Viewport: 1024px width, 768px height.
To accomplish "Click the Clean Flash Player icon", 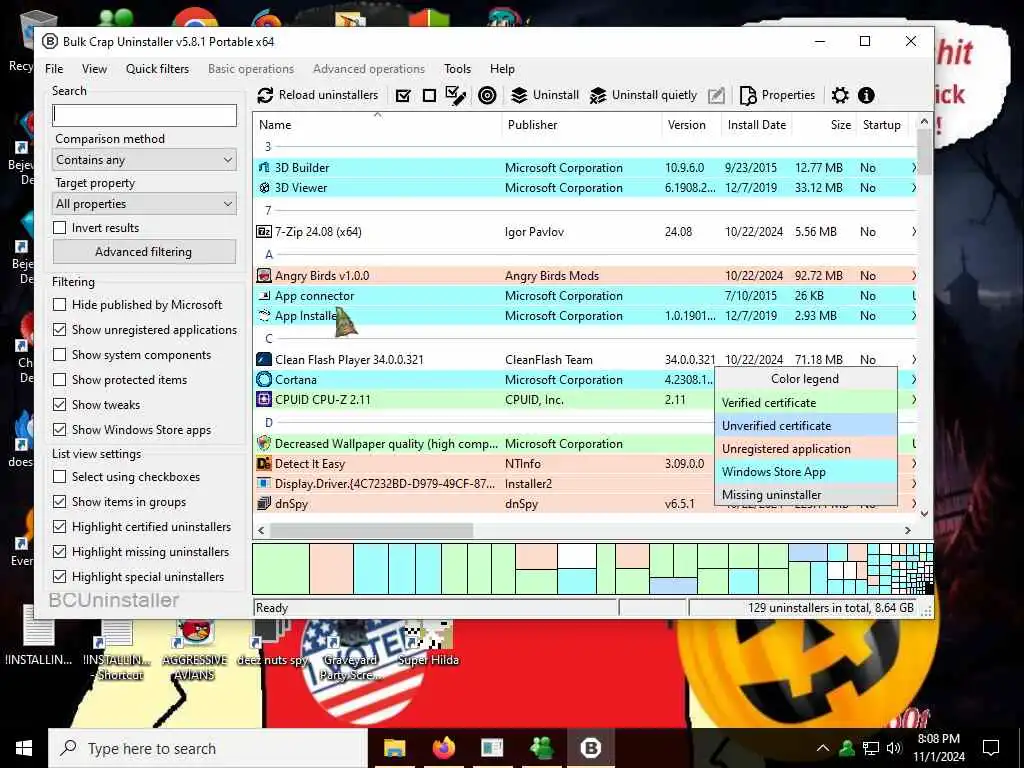I will coord(264,360).
